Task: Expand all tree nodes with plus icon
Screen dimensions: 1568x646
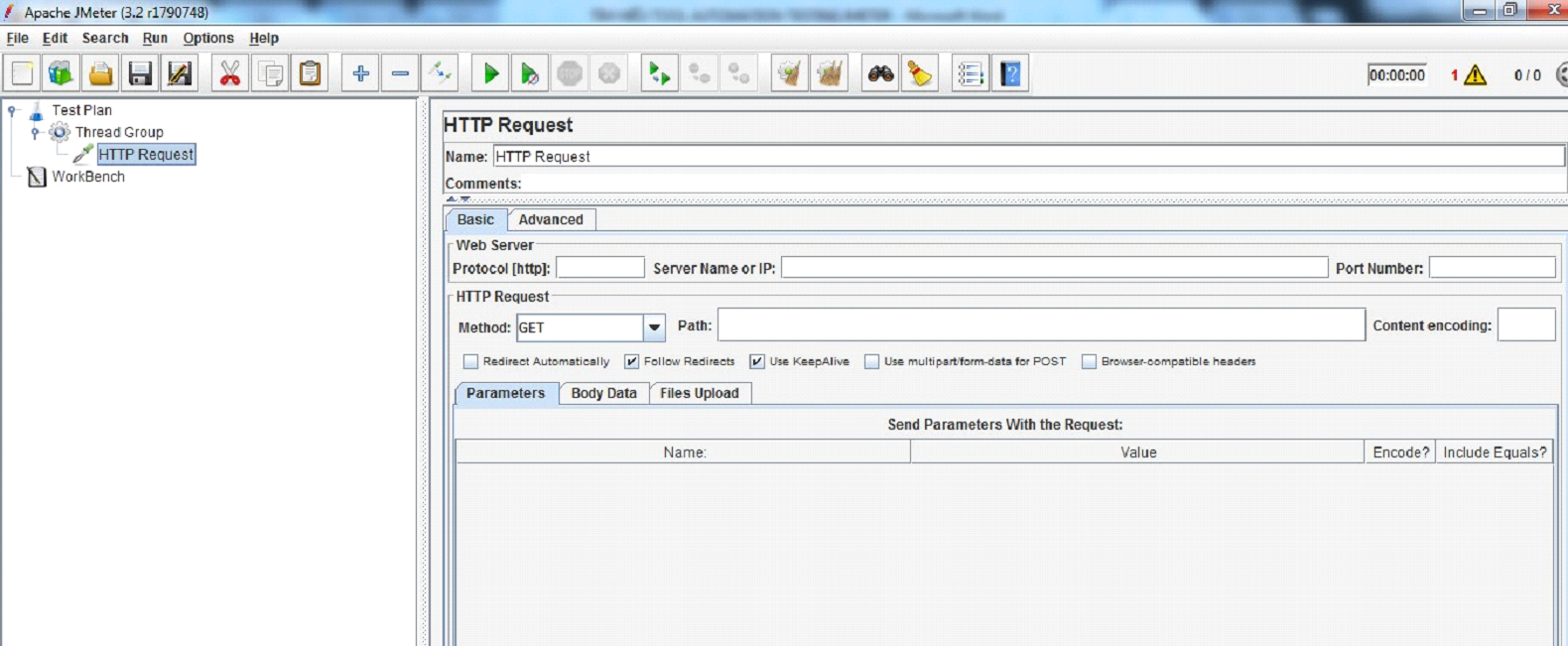Action: 360,73
